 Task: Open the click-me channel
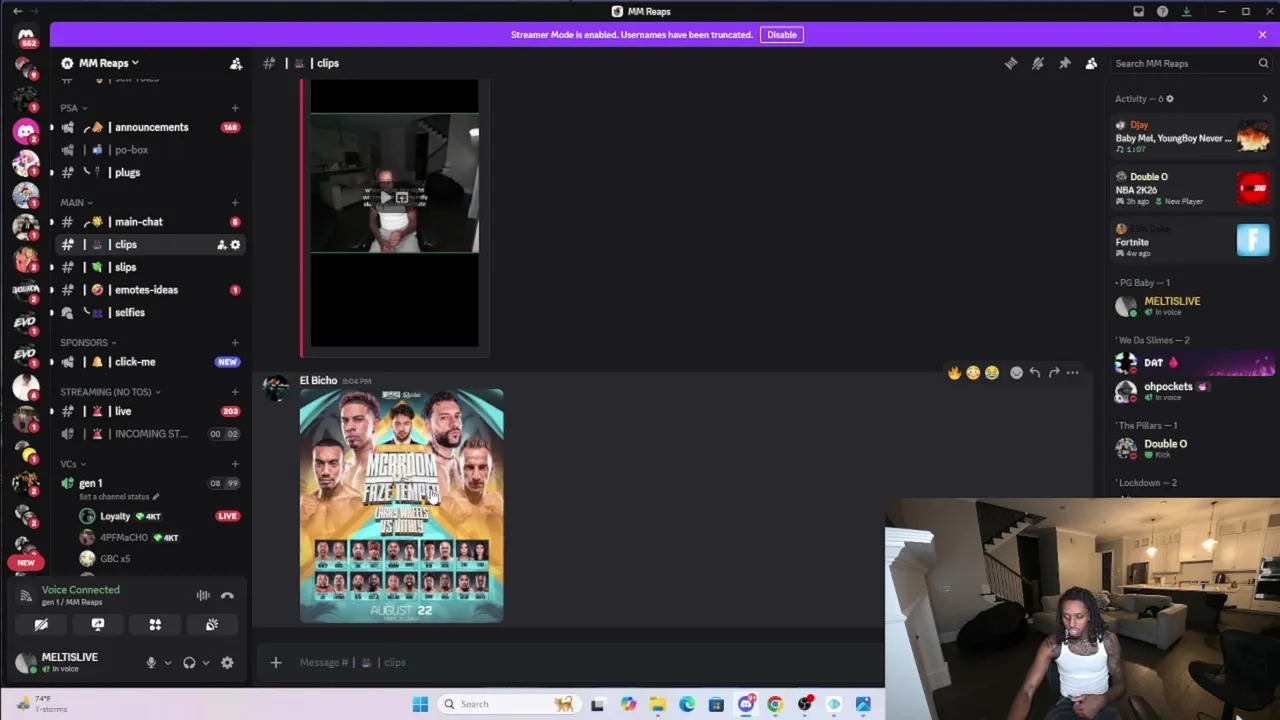click(150, 362)
